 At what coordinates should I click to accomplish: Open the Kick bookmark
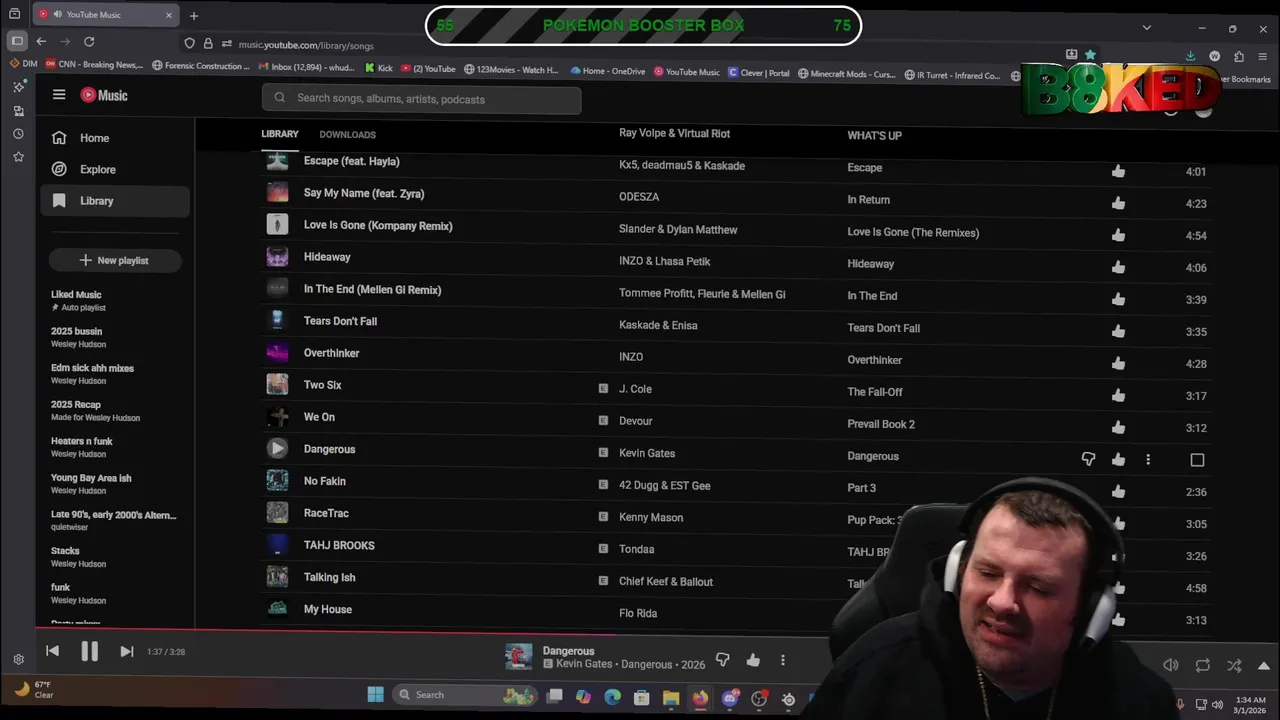coord(379,69)
